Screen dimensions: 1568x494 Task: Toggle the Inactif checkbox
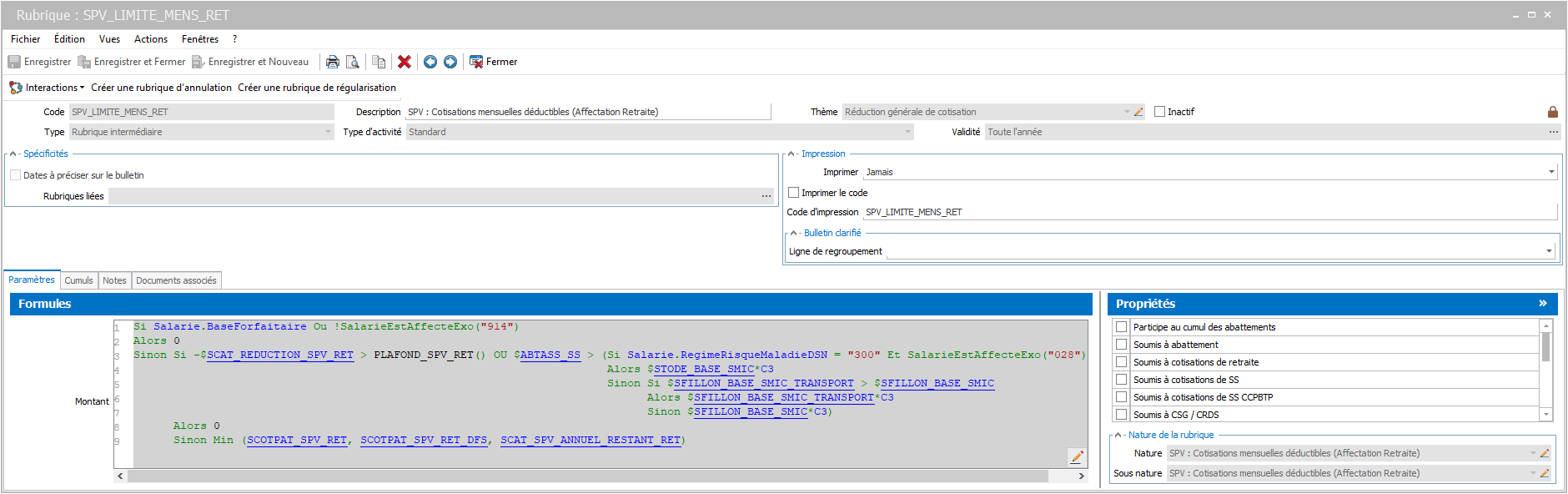[x=1159, y=112]
